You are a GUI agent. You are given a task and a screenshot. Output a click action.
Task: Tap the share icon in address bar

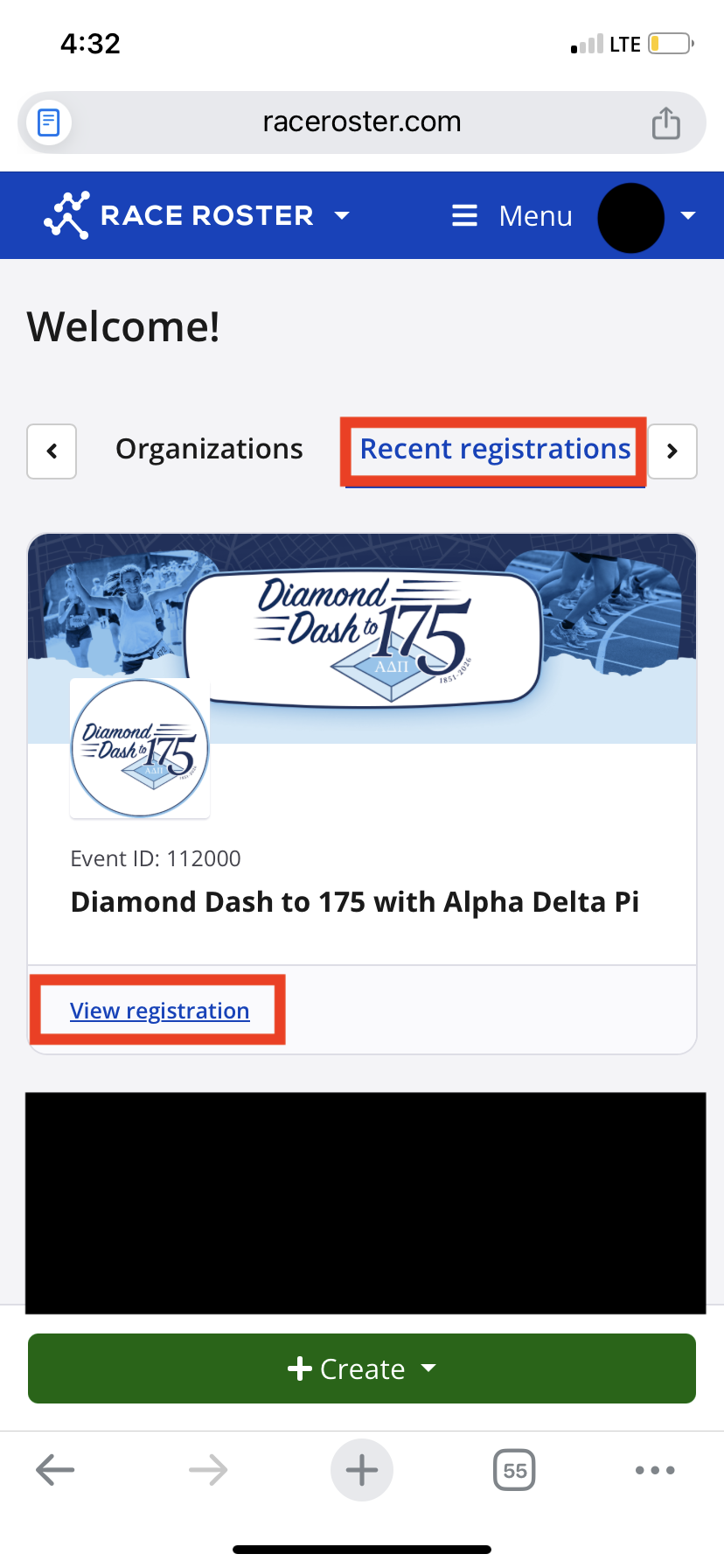pos(665,122)
